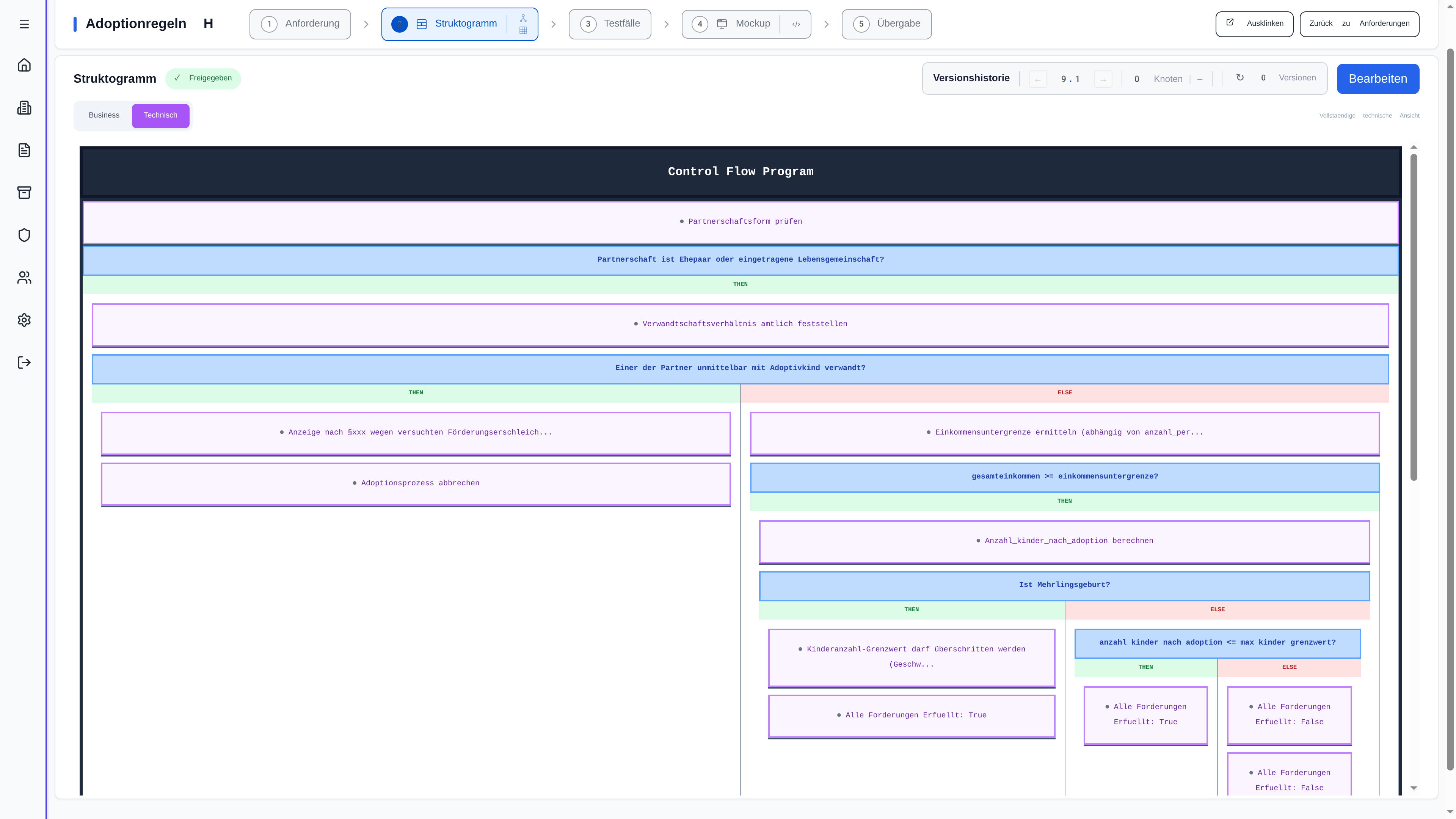Image resolution: width=1456 pixels, height=819 pixels.
Task: Switch to Business view toggle
Action: [104, 115]
